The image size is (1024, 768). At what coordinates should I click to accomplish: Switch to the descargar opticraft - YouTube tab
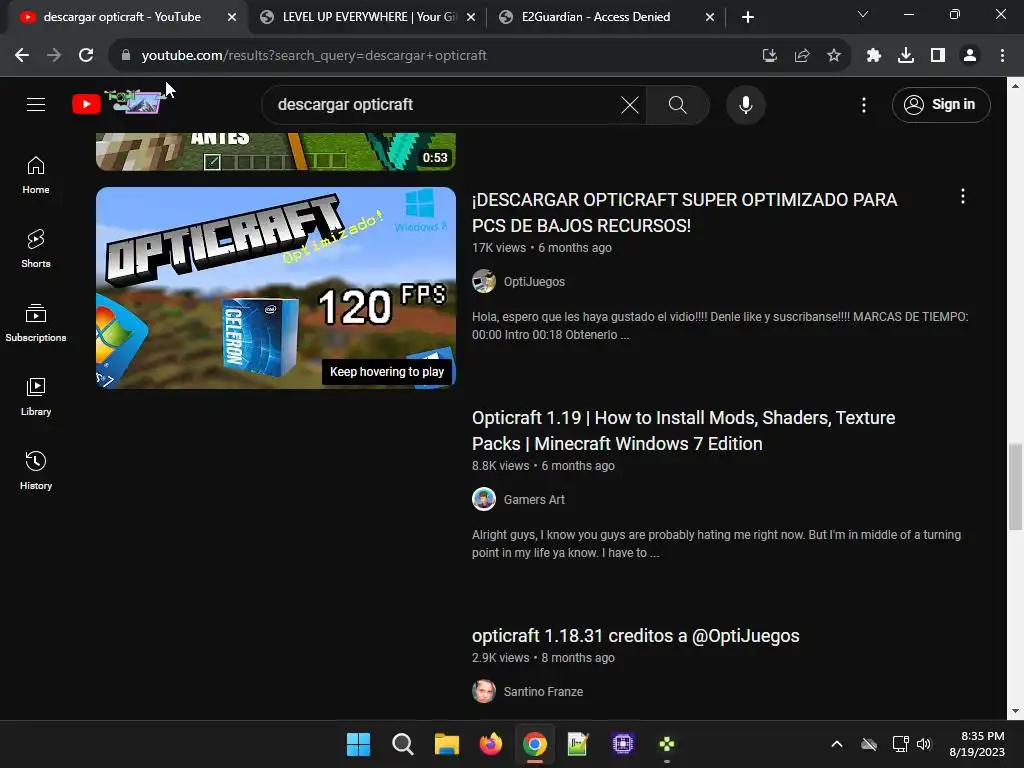coord(121,17)
